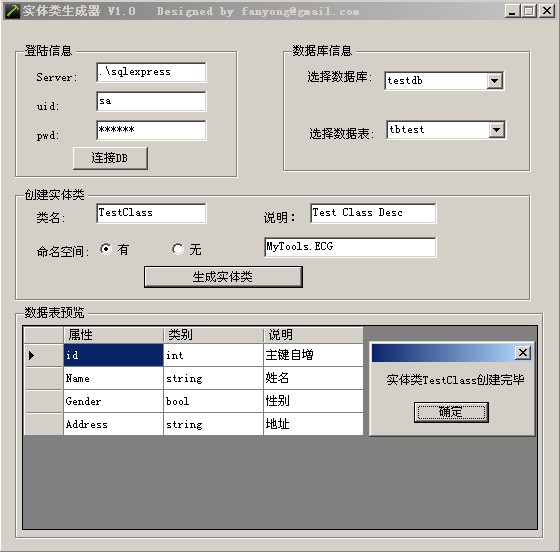Click the 说明 column header in grid

[x=313, y=335]
